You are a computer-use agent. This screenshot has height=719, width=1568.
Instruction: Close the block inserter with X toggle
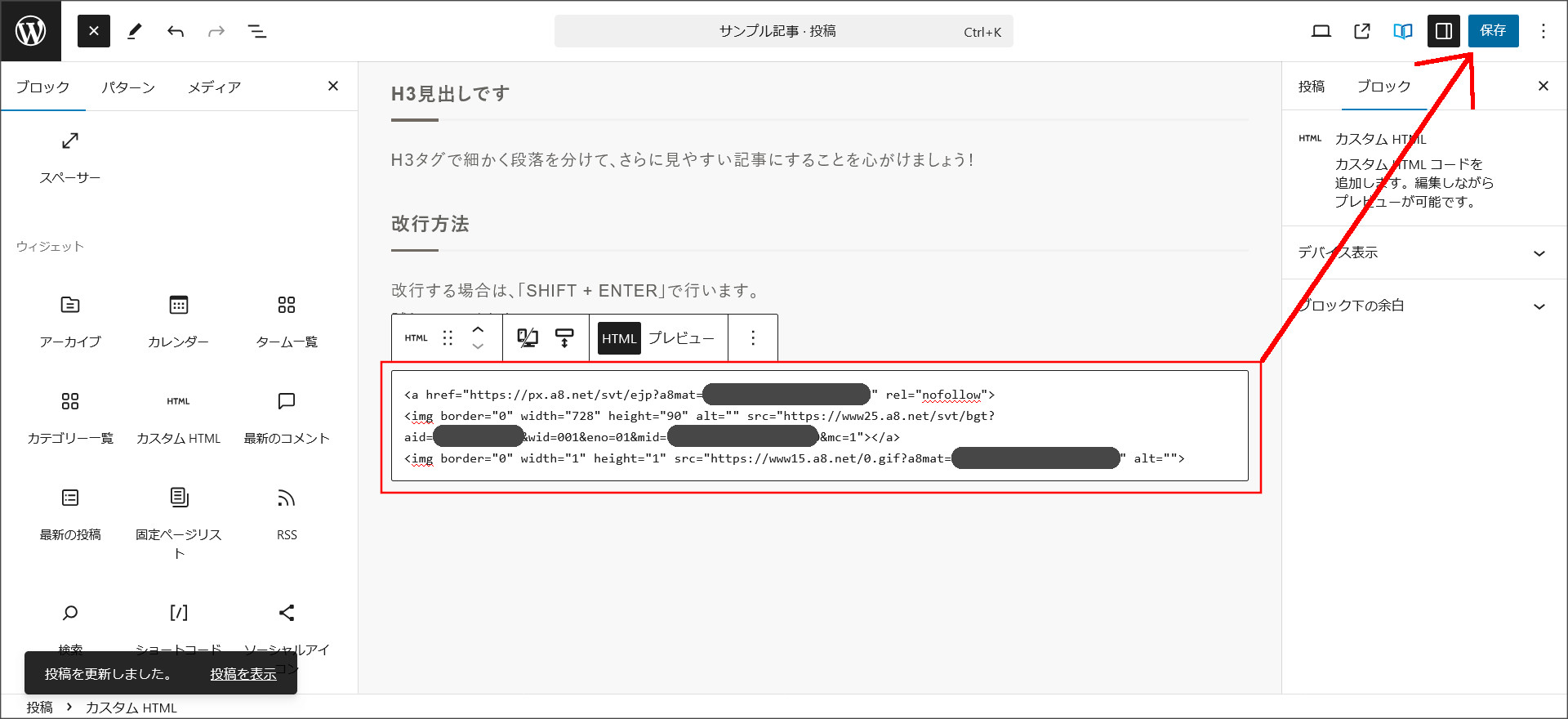tap(94, 31)
